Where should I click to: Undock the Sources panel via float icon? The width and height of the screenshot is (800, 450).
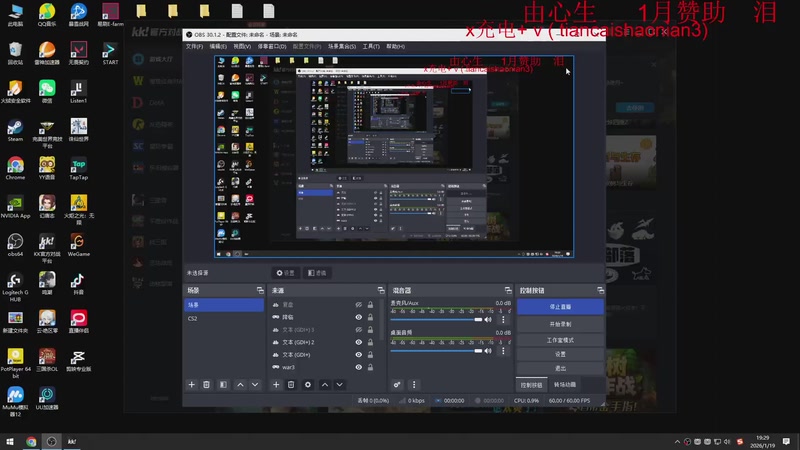coord(381,290)
